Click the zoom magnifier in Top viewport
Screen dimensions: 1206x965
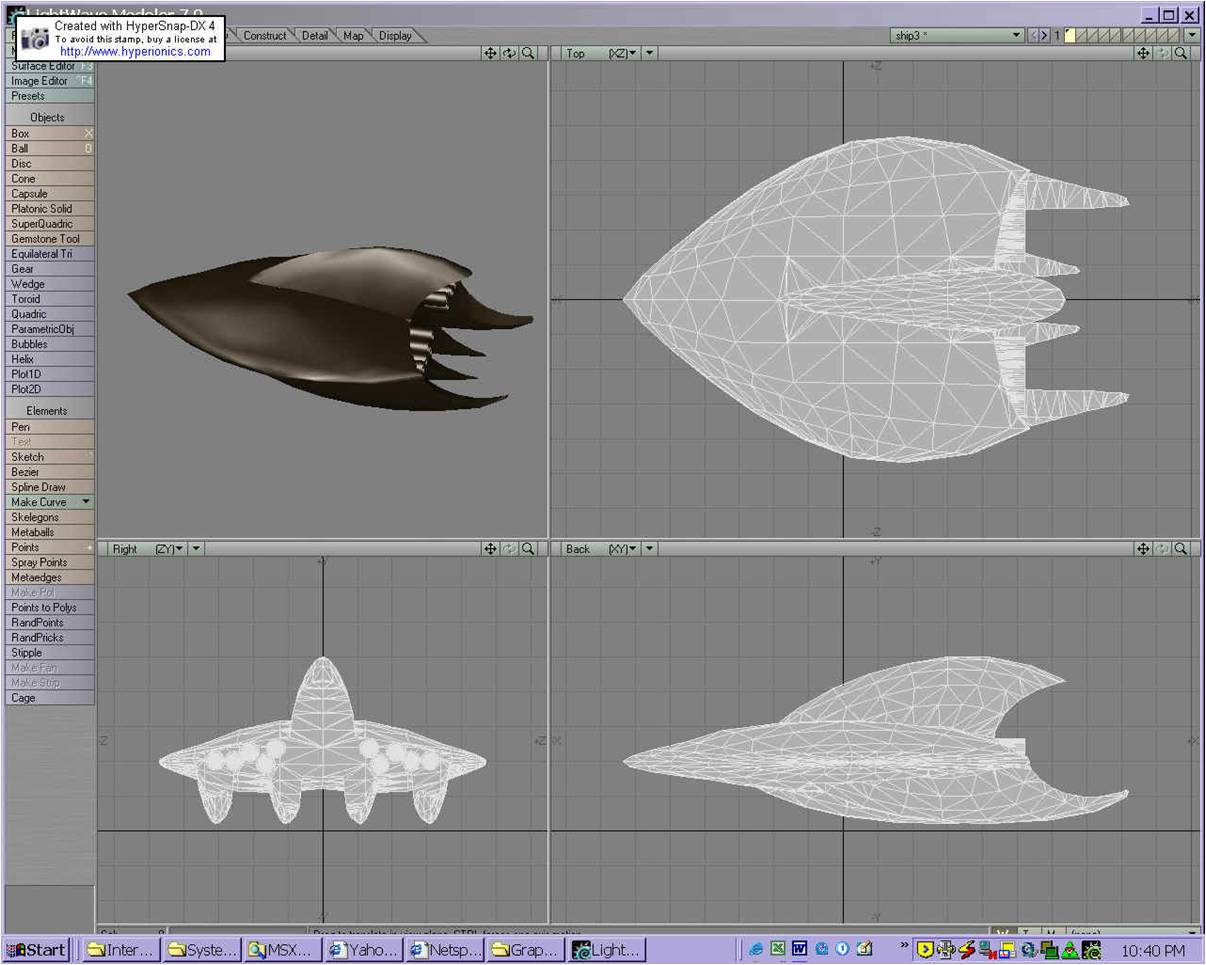tap(1181, 53)
